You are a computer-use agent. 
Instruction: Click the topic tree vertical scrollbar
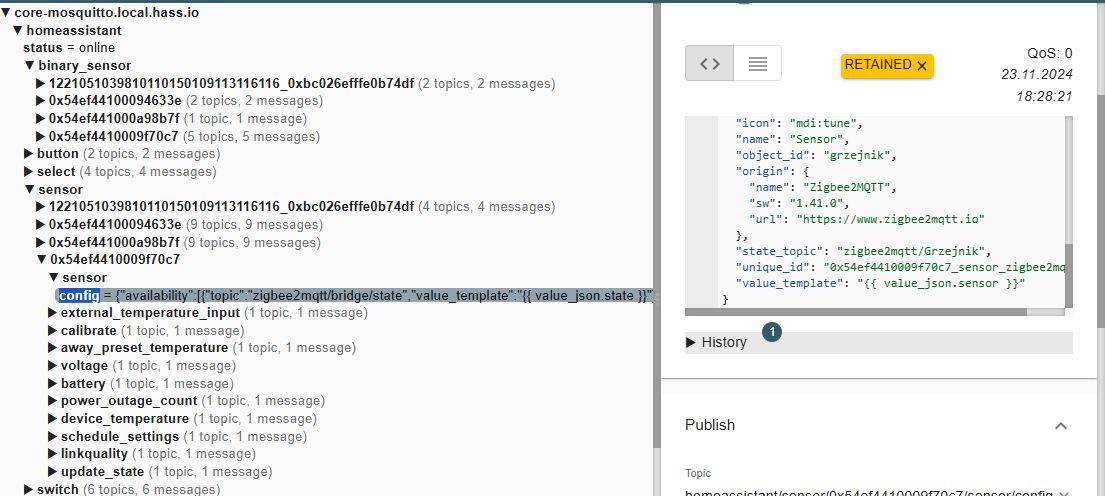657,225
